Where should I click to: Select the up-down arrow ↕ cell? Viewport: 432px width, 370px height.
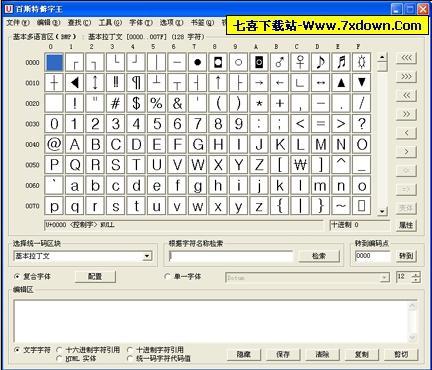tap(95, 83)
